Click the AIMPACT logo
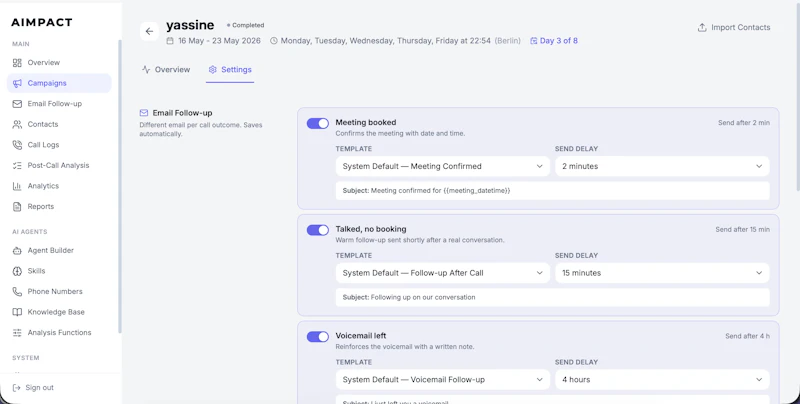Image resolution: width=800 pixels, height=404 pixels. (42, 22)
